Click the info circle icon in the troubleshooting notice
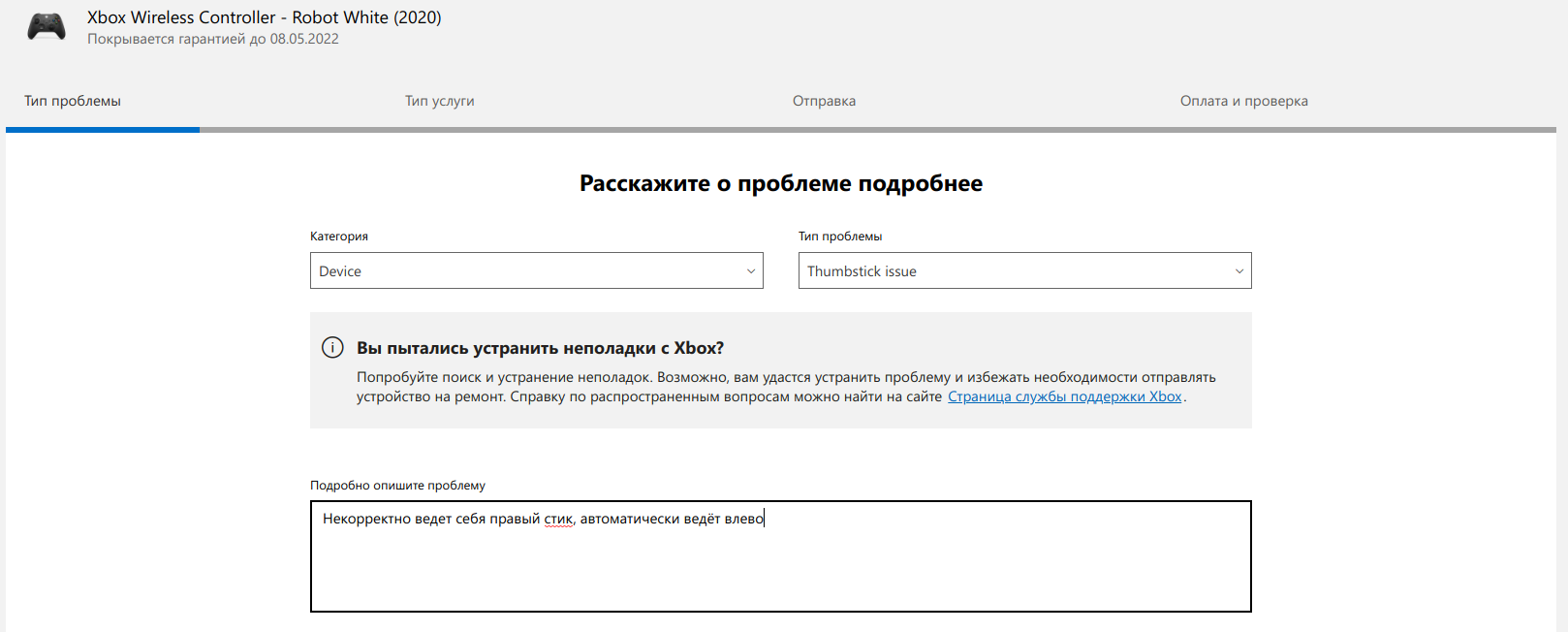 click(332, 347)
